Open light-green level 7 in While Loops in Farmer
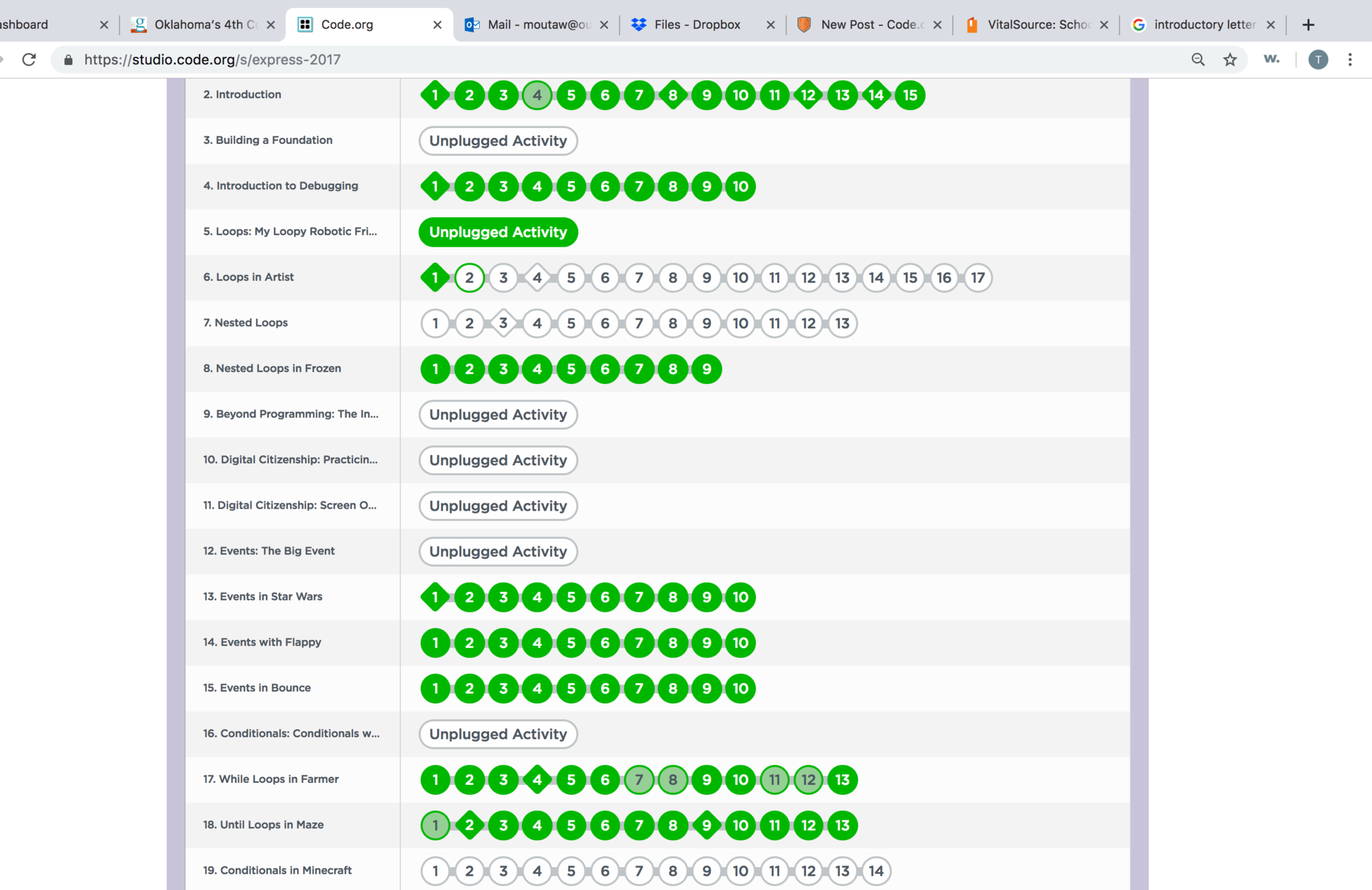 tap(639, 779)
